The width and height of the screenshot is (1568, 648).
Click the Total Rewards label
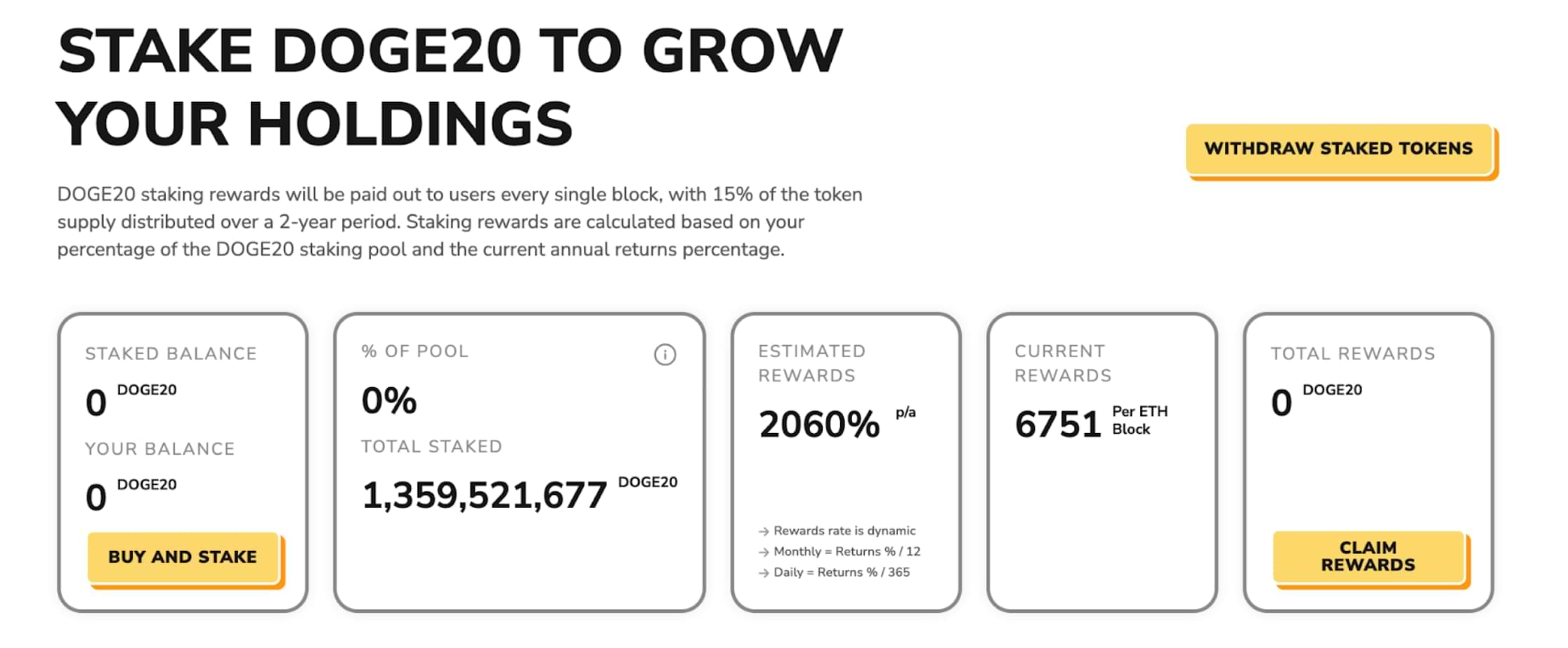pyautogui.click(x=1352, y=354)
